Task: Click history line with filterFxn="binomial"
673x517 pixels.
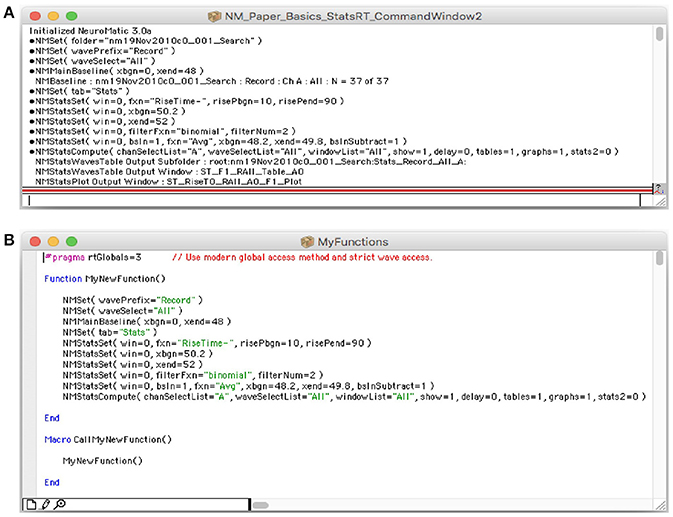Action: pos(162,131)
